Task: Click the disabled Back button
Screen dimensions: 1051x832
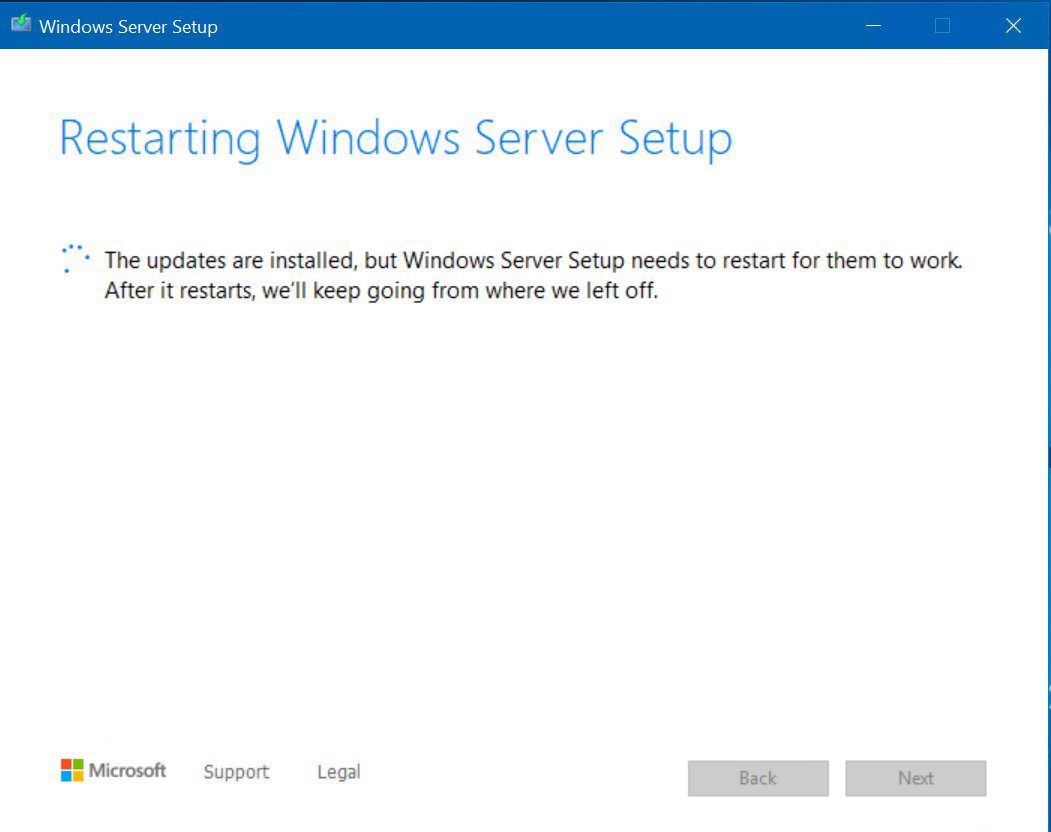Action: point(758,778)
